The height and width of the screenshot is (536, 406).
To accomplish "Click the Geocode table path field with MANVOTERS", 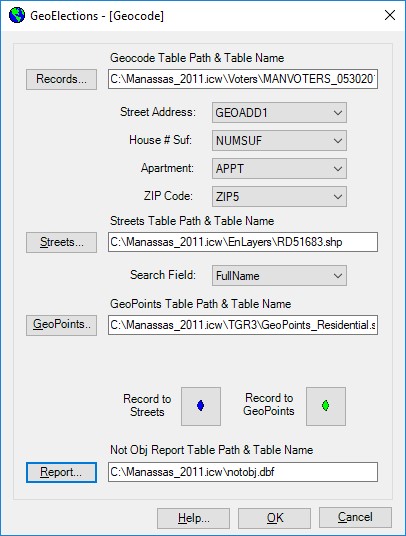I will [x=243, y=79].
